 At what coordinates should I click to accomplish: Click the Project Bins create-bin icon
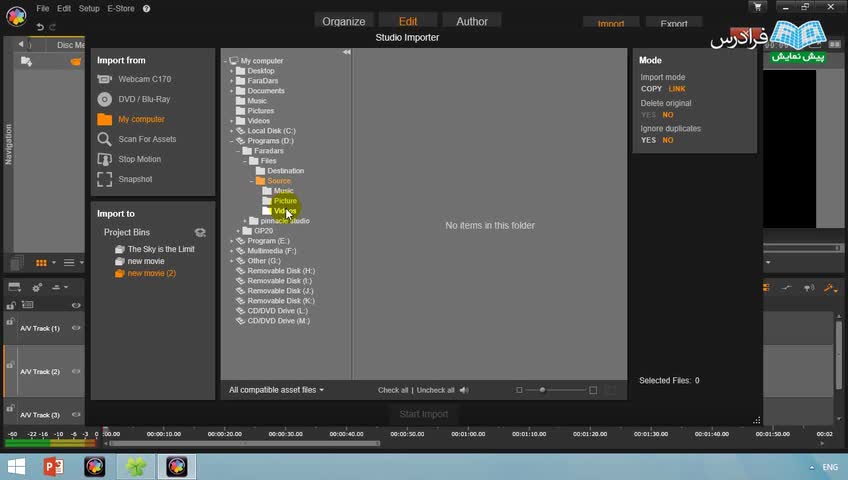200,232
